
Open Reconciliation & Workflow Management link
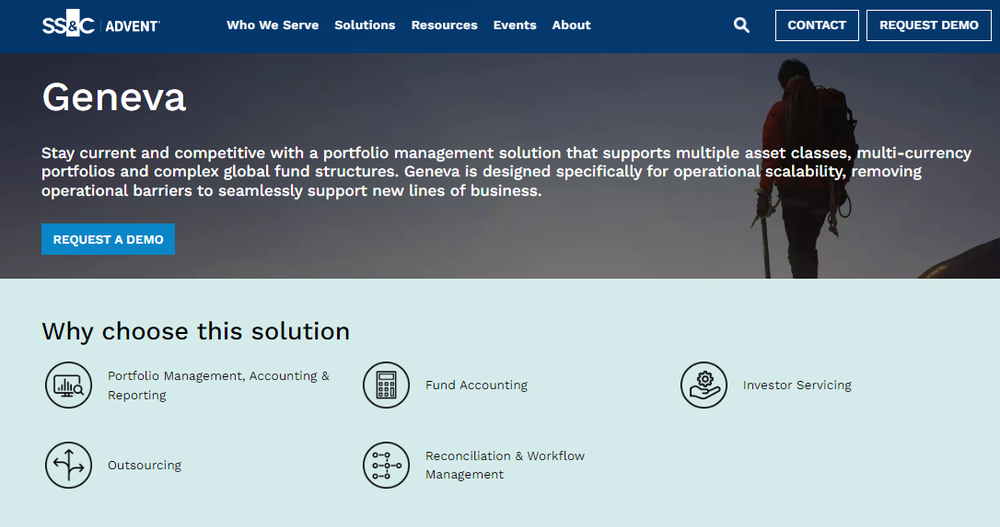504,465
